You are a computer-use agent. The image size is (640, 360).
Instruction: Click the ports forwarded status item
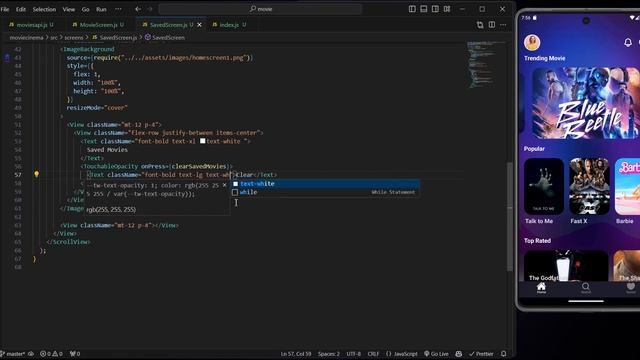pyautogui.click(x=75, y=354)
